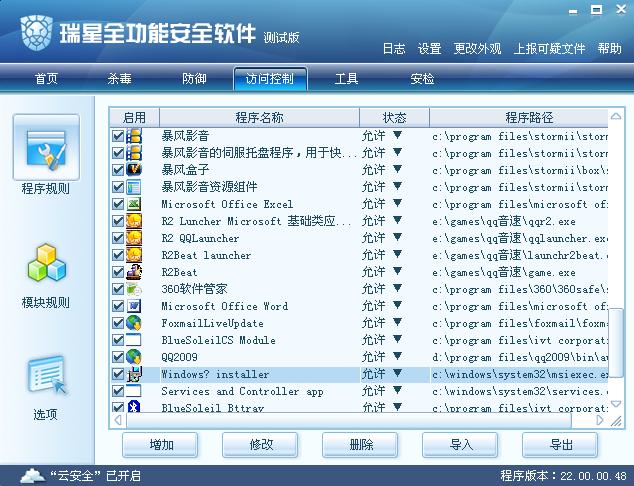Open the status dropdown for Windows installer
The width and height of the screenshot is (634, 486).
tap(397, 374)
